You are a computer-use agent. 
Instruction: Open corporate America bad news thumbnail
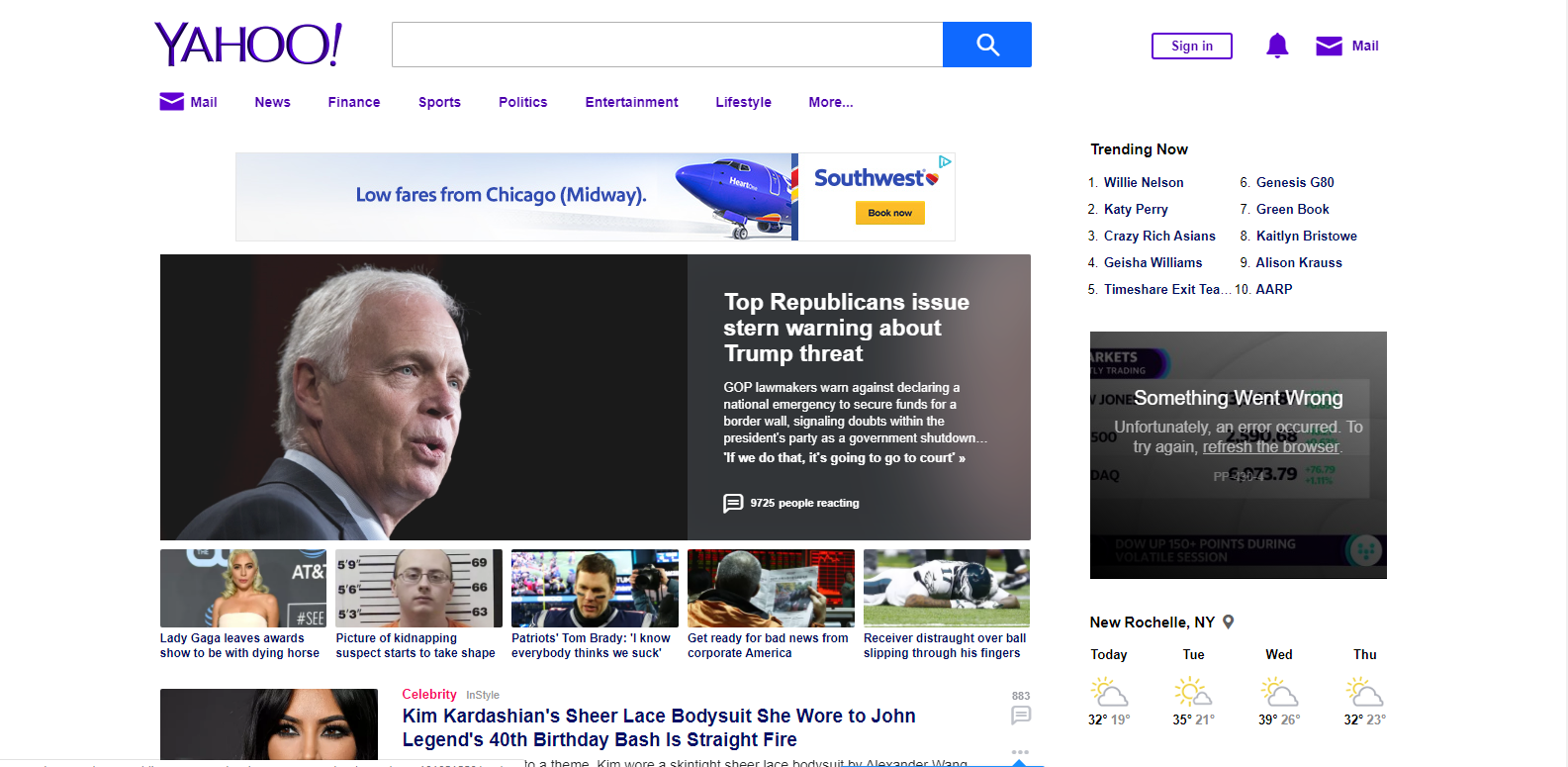771,588
